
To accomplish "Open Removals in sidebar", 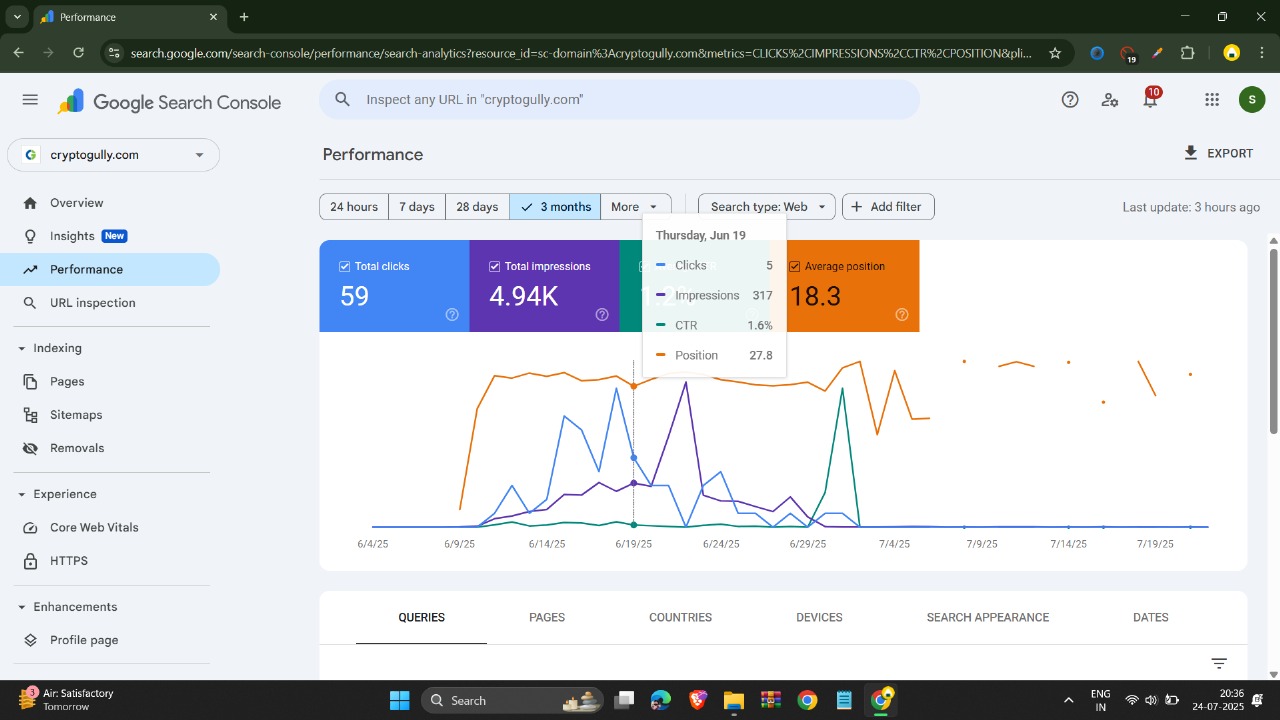I will point(110,448).
